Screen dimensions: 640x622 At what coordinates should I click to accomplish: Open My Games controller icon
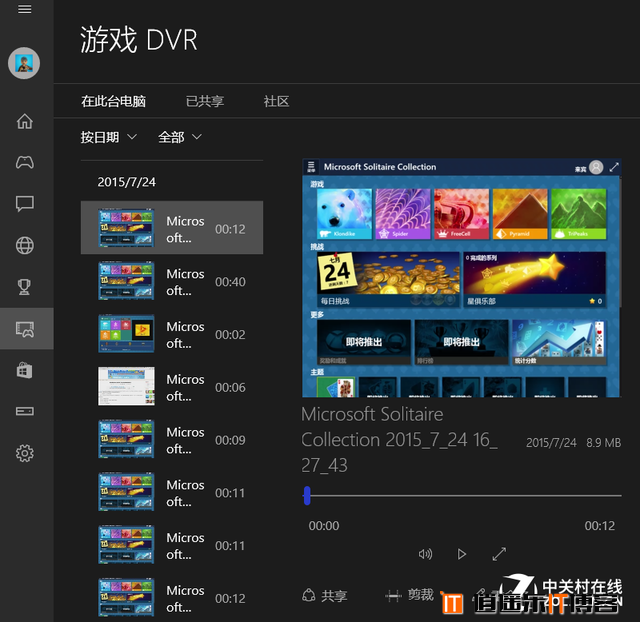[x=24, y=162]
